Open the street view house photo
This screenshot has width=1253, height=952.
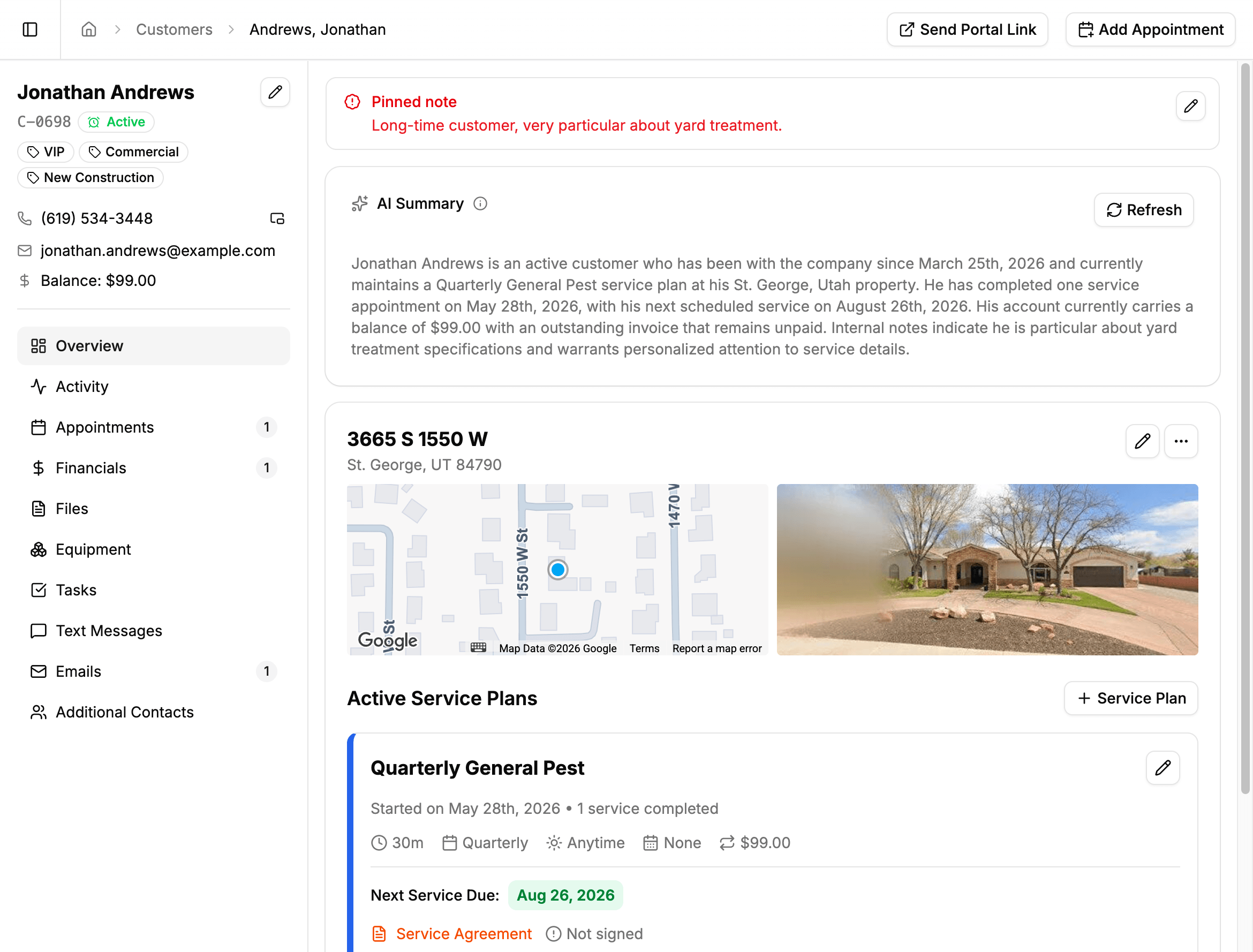pos(987,570)
